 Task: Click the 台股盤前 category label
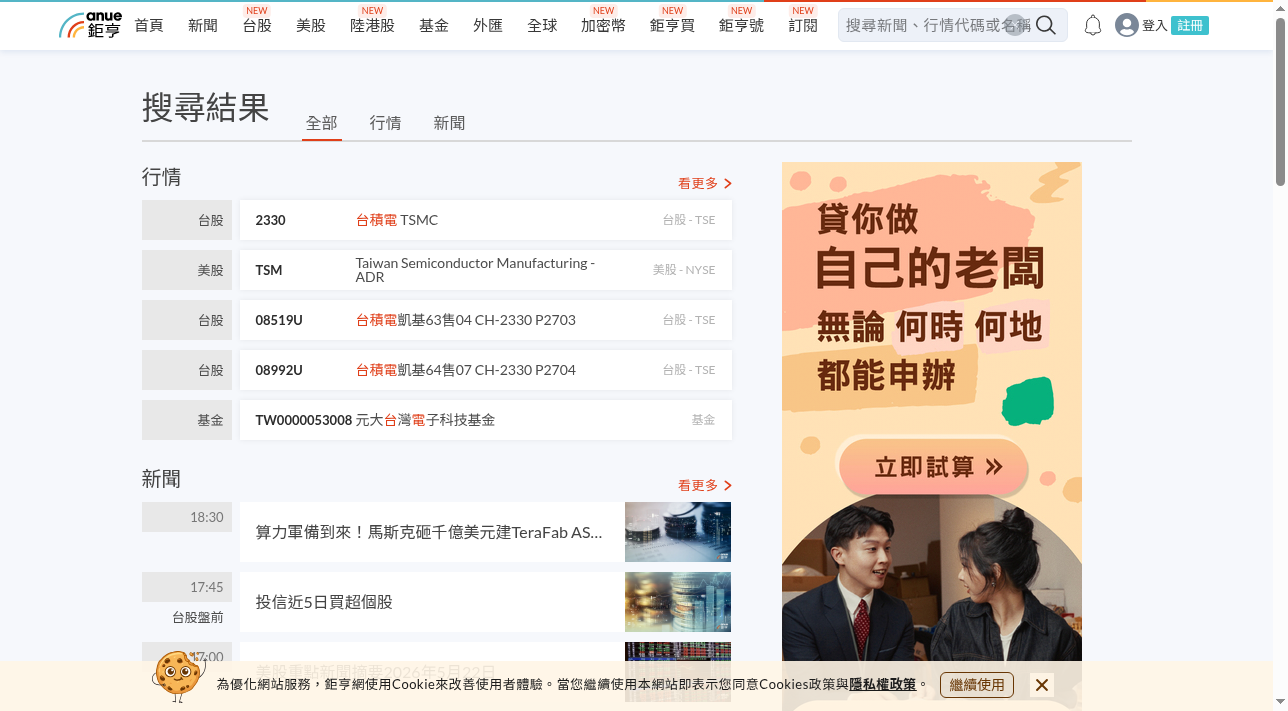point(198,617)
